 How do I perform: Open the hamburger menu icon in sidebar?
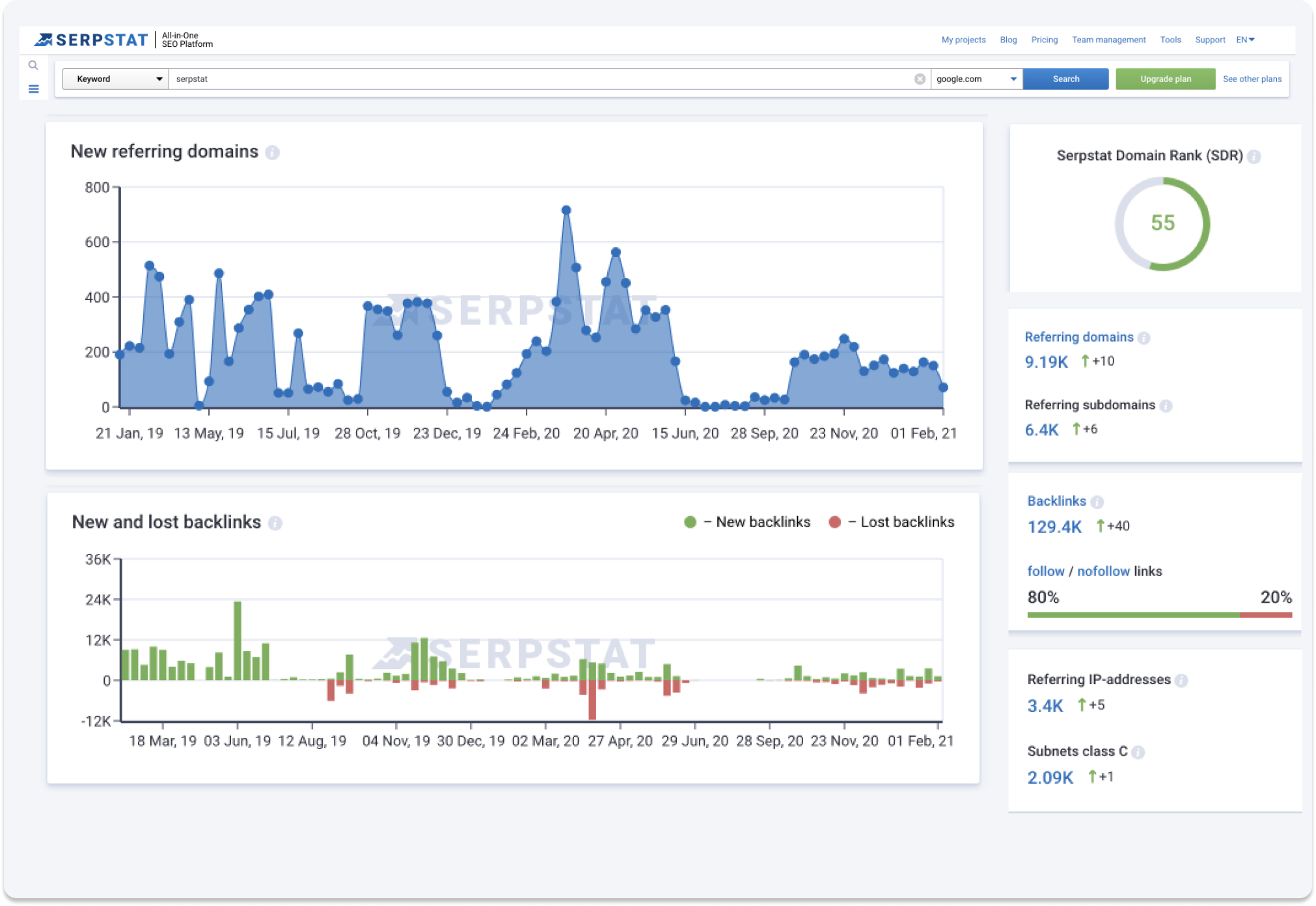tap(34, 89)
